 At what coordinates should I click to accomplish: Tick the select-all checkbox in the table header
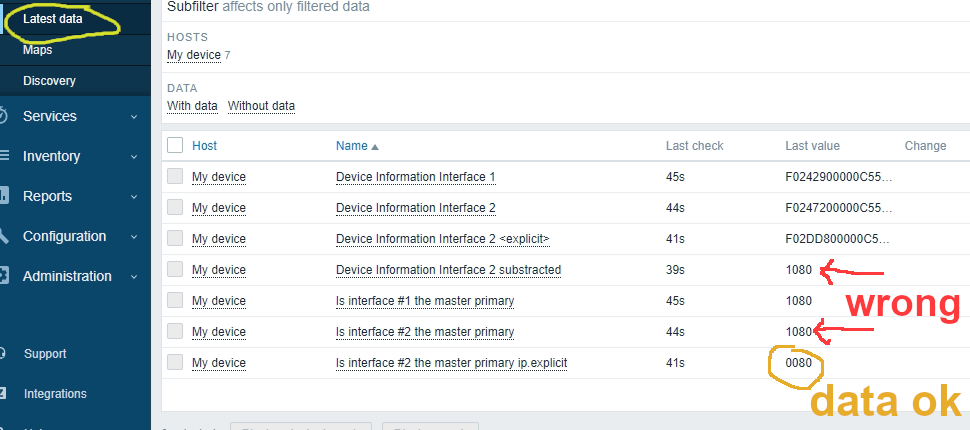coord(175,145)
